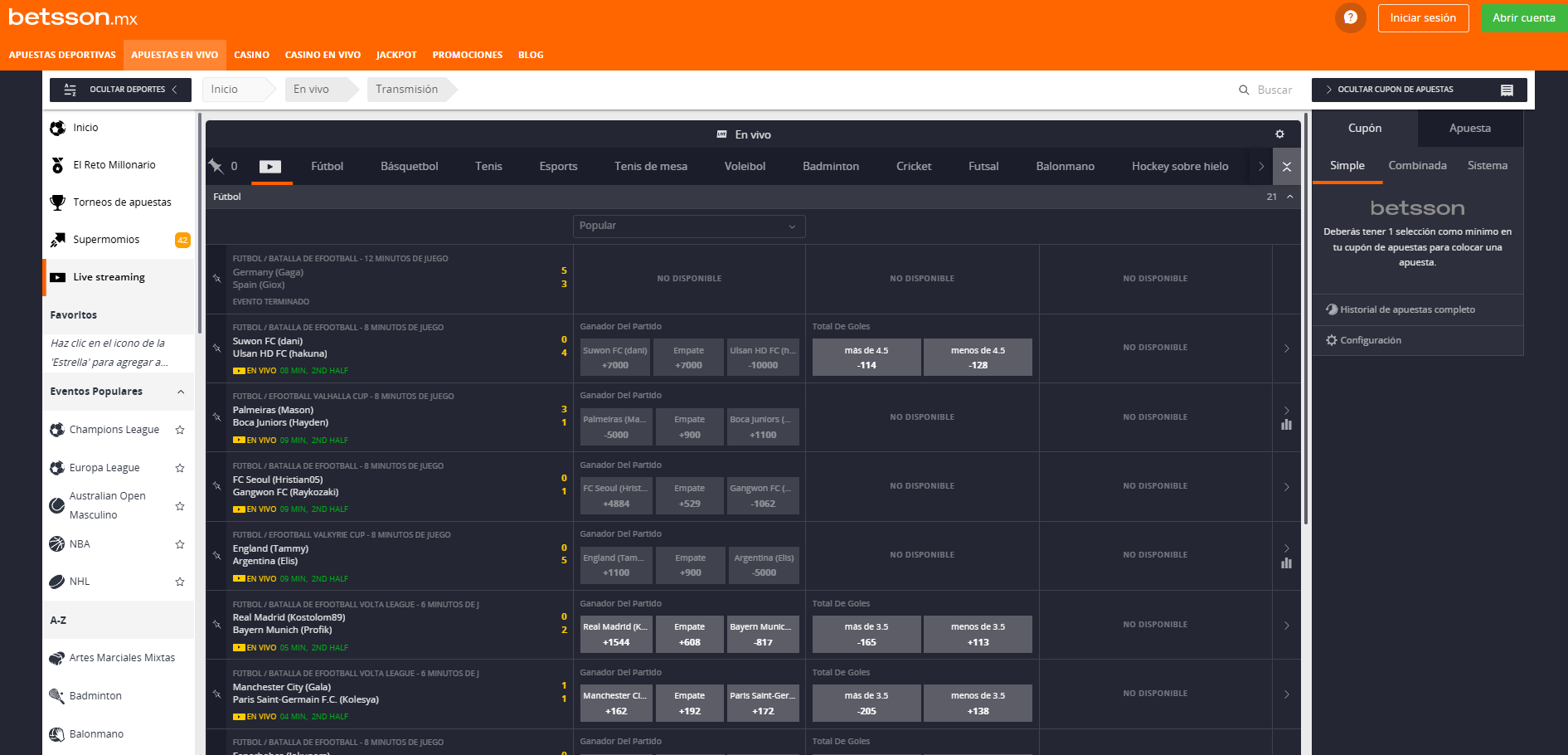Favorite Champions League with star
The image size is (1568, 755).
click(x=180, y=430)
